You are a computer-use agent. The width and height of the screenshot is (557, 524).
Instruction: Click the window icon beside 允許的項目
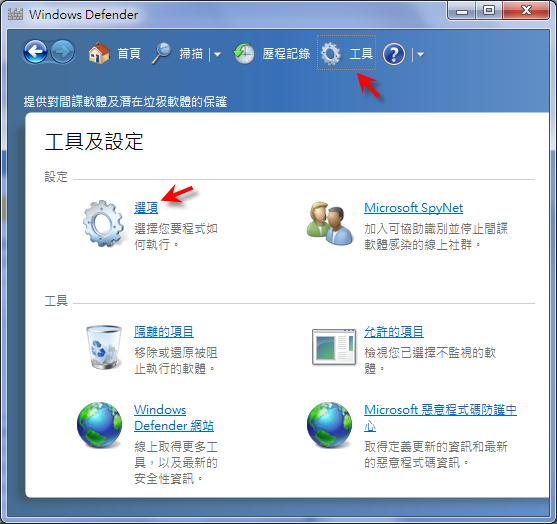(x=334, y=347)
